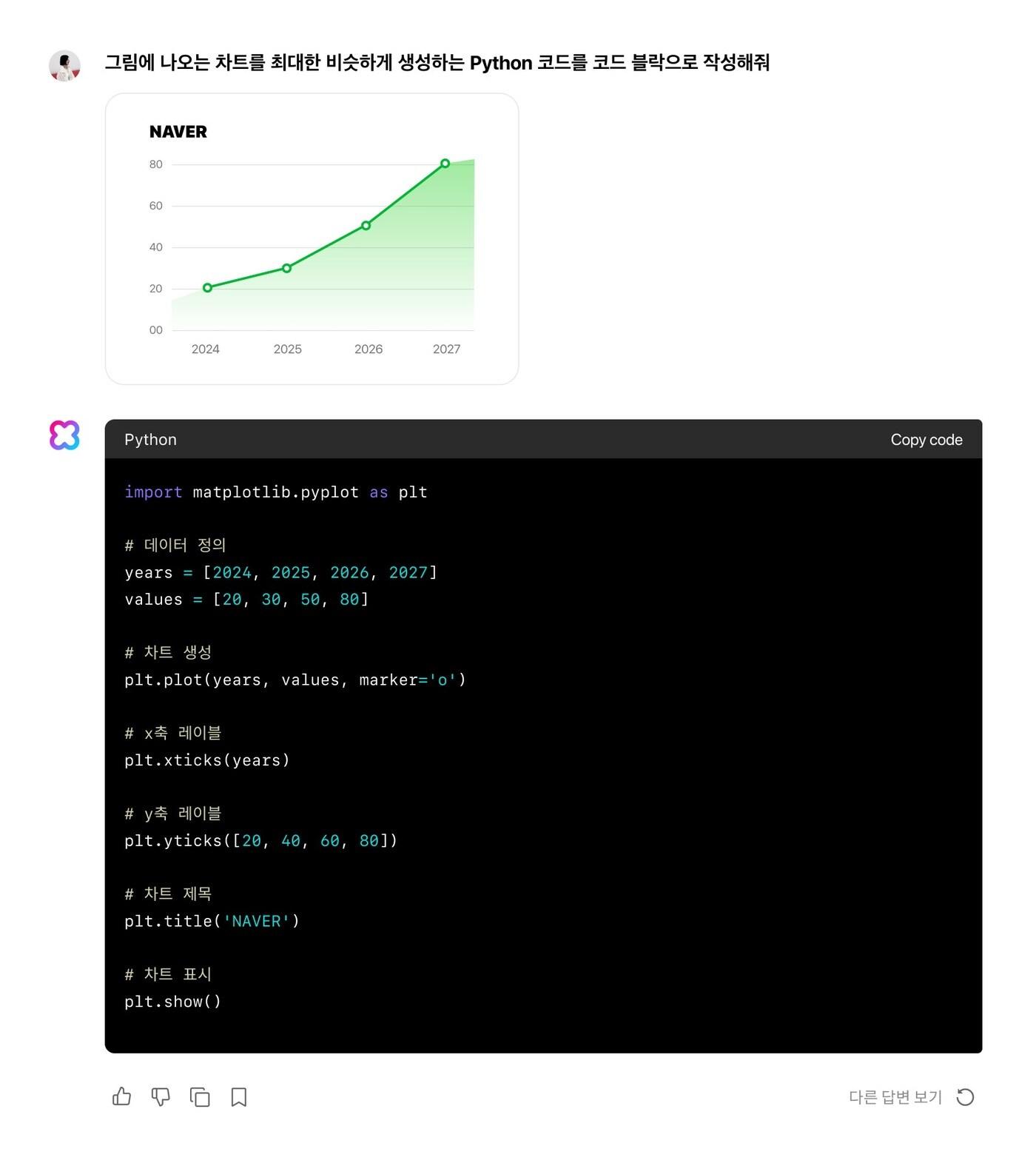Click the thumbs down icon
Image resolution: width=1036 pixels, height=1163 pixels.
coord(161,1096)
